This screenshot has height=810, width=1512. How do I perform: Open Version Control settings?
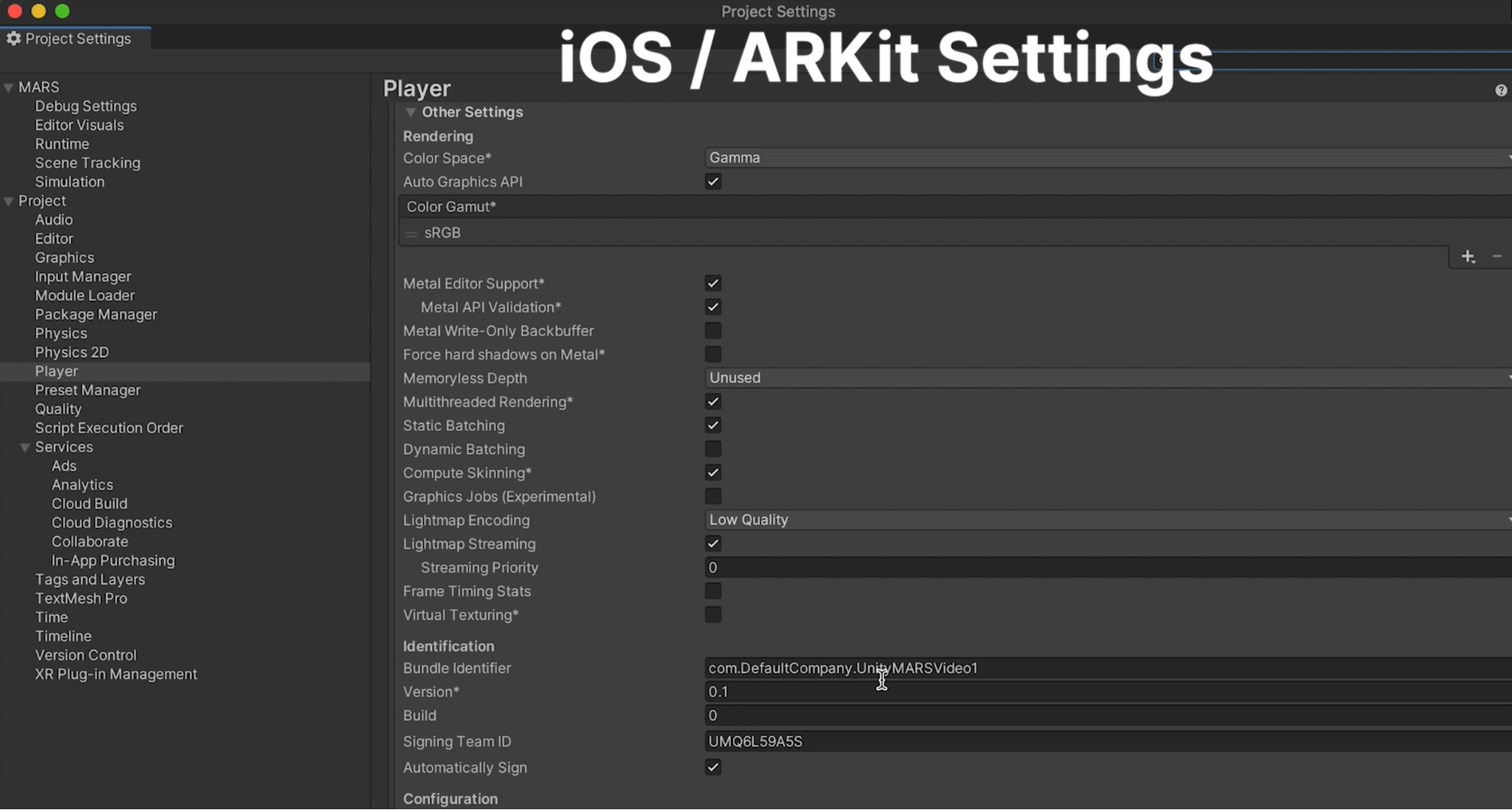85,655
